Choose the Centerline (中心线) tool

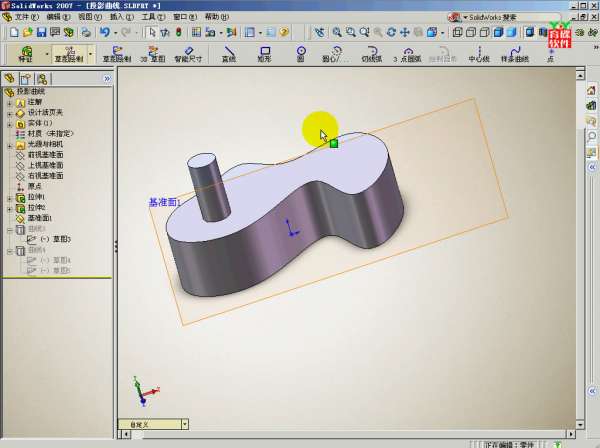[478, 53]
